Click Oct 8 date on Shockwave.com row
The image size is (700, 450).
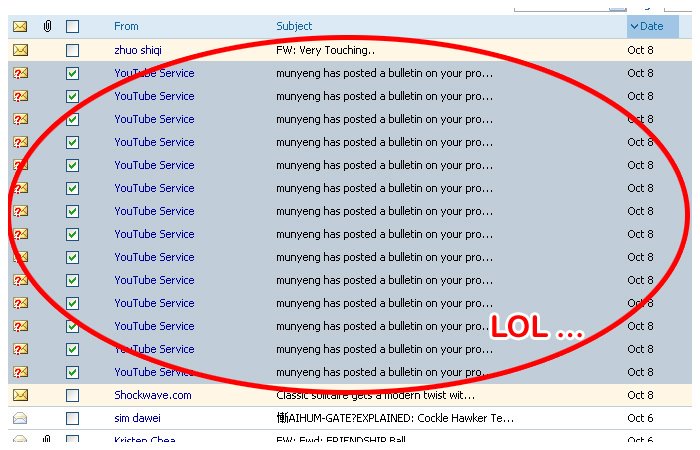pyautogui.click(x=640, y=395)
